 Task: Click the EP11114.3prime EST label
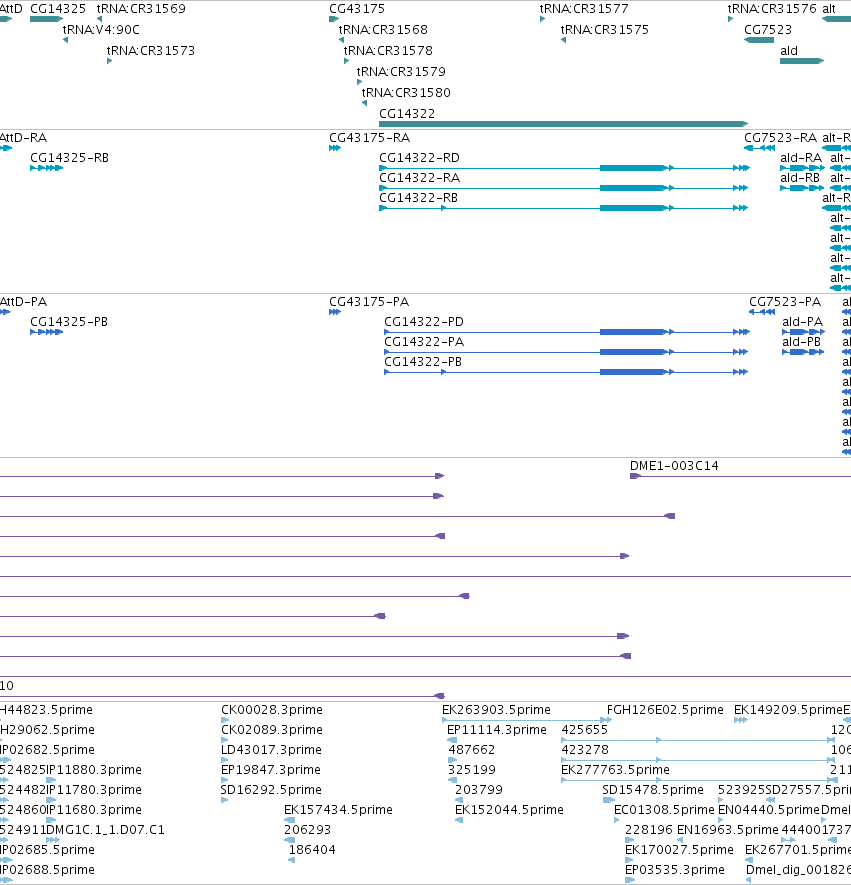coord(497,730)
